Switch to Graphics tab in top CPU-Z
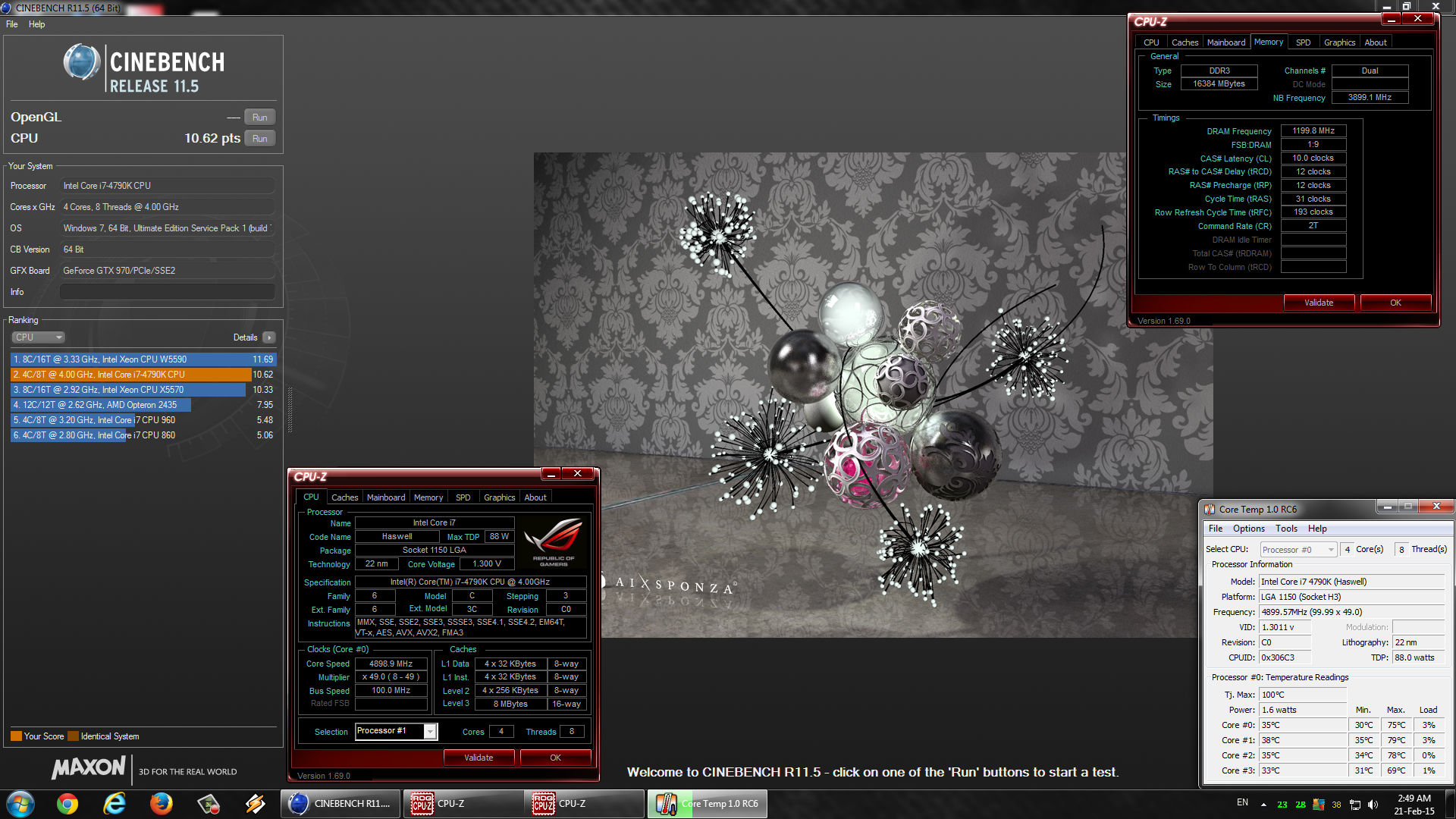 click(x=1340, y=42)
